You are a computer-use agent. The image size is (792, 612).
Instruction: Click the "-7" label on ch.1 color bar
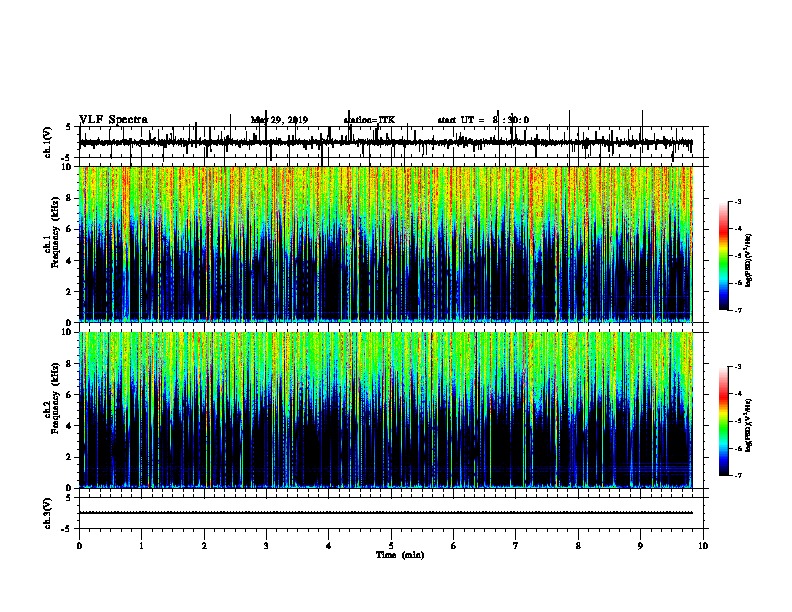(x=737, y=310)
